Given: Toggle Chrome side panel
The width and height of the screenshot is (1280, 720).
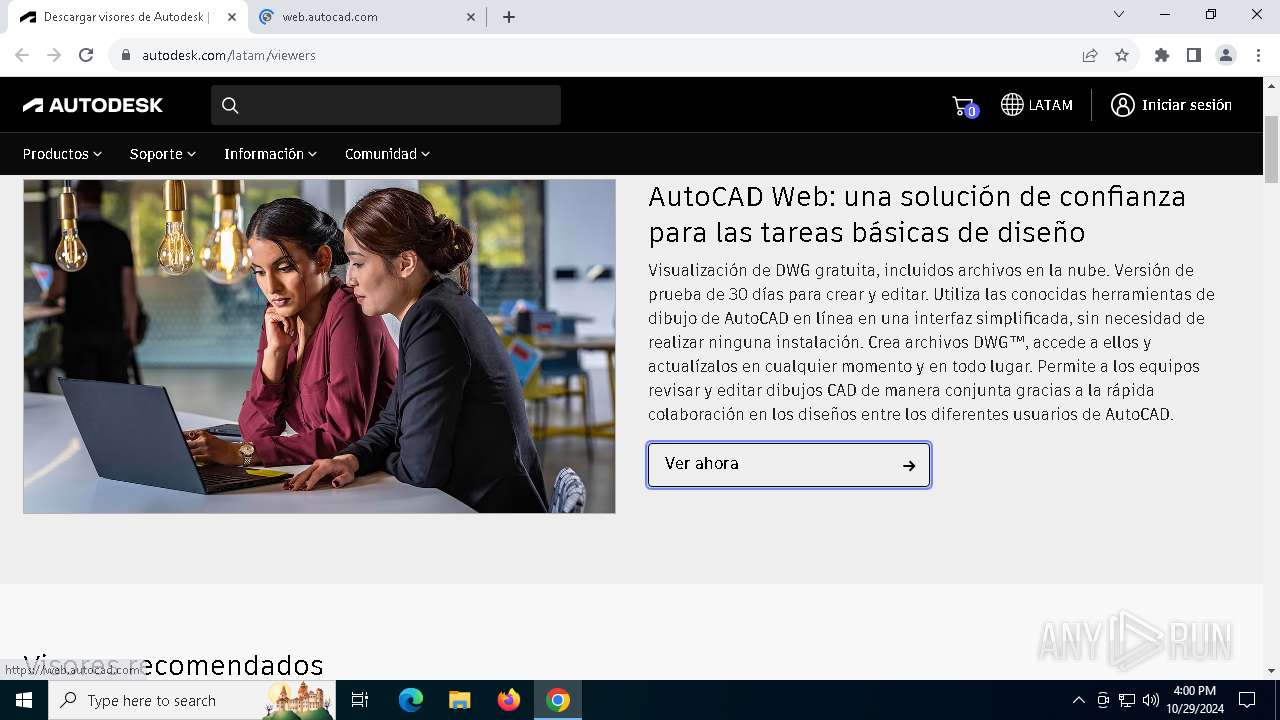Looking at the screenshot, I should (x=1194, y=55).
